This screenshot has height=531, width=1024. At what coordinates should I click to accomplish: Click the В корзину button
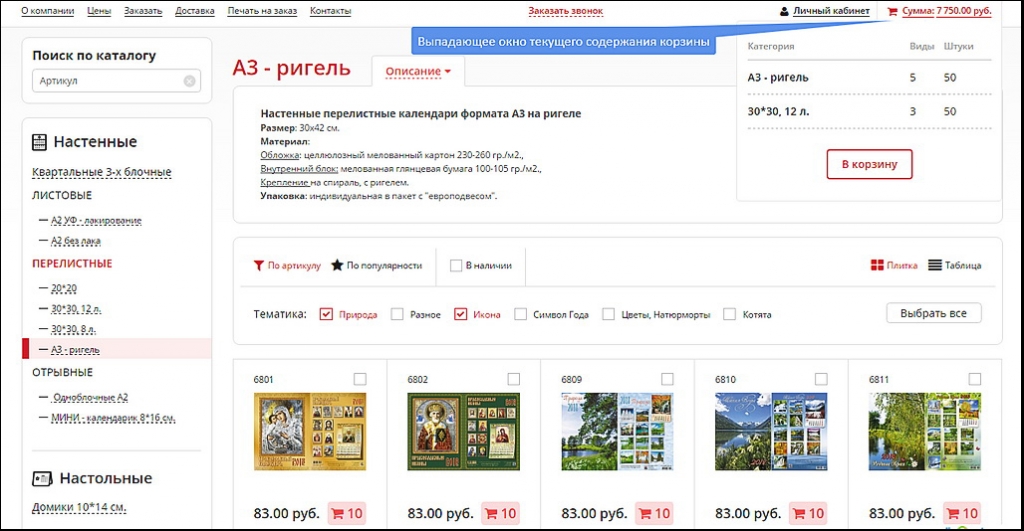coord(869,164)
